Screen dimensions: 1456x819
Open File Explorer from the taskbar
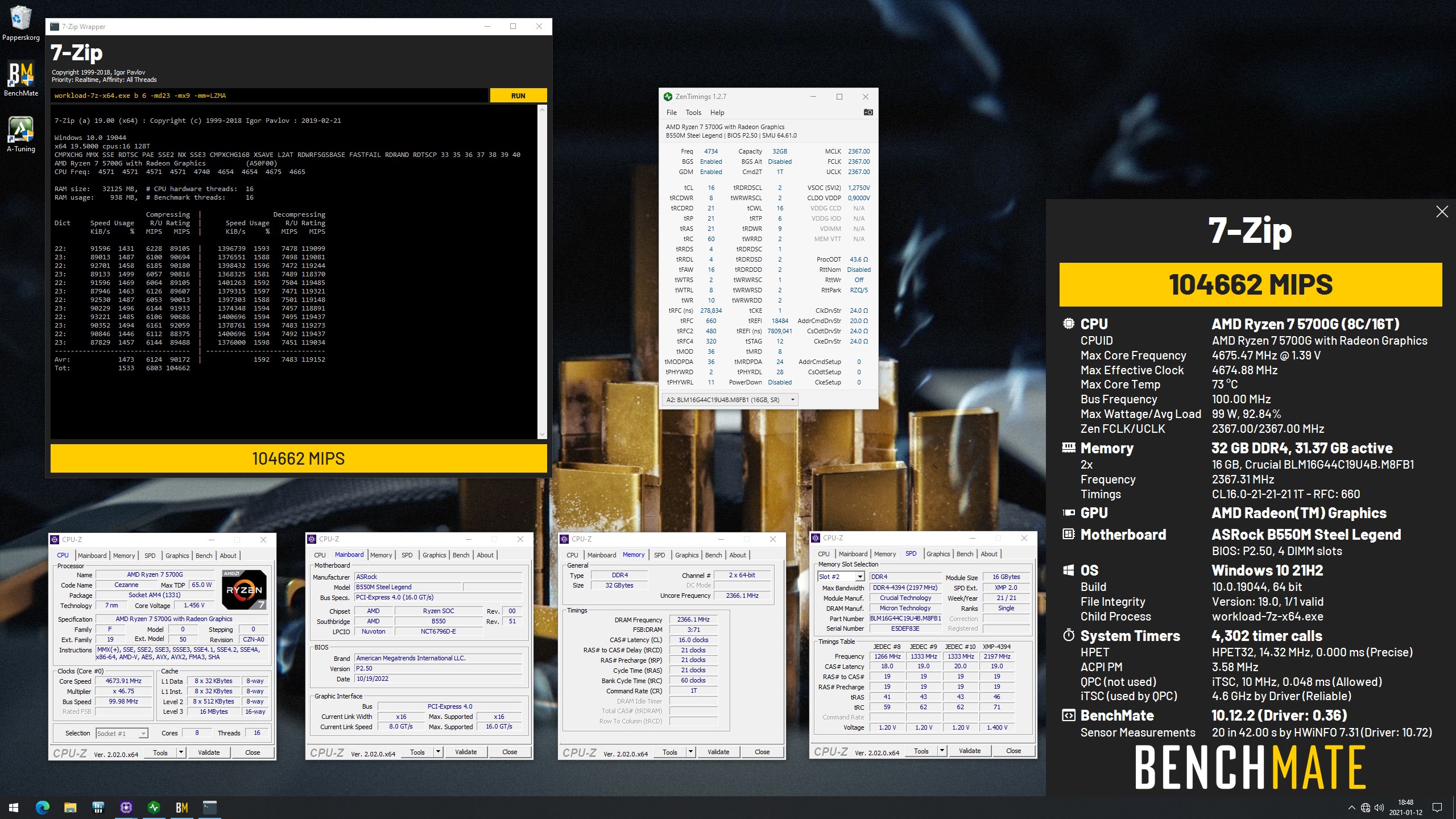[70, 807]
